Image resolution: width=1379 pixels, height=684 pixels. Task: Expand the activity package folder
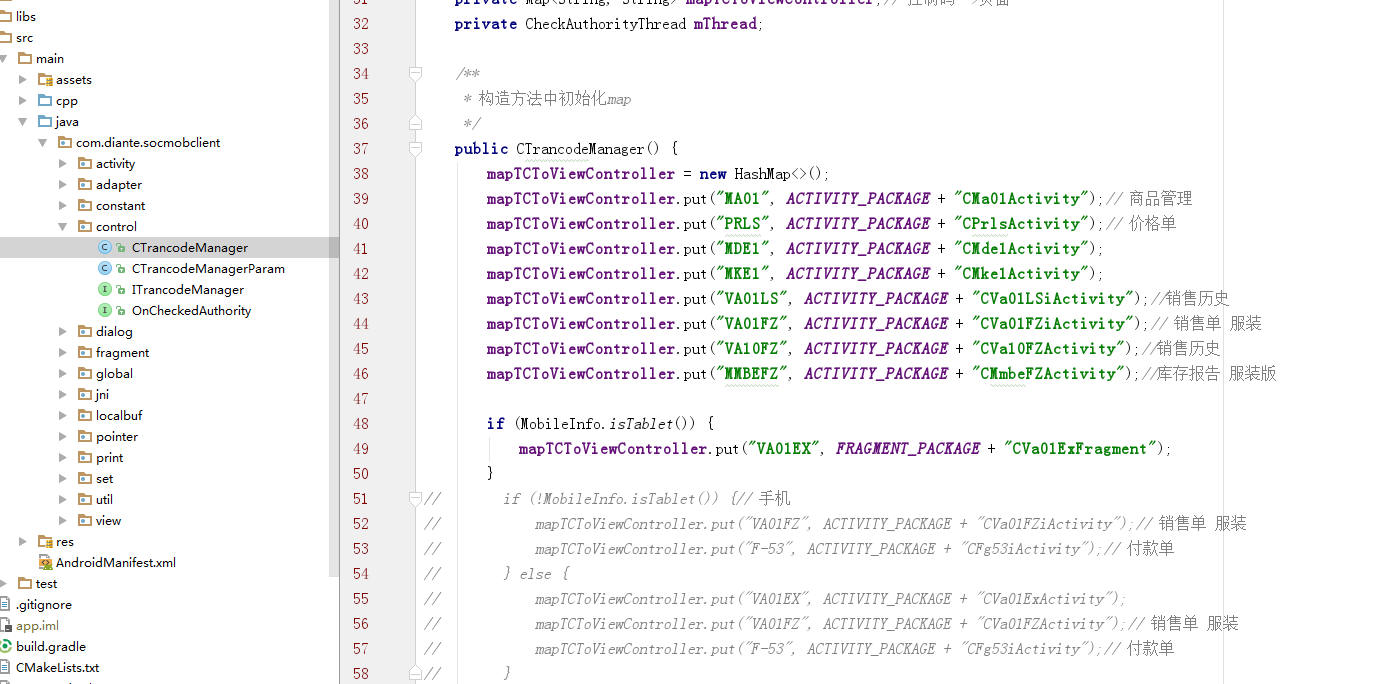[x=63, y=164]
